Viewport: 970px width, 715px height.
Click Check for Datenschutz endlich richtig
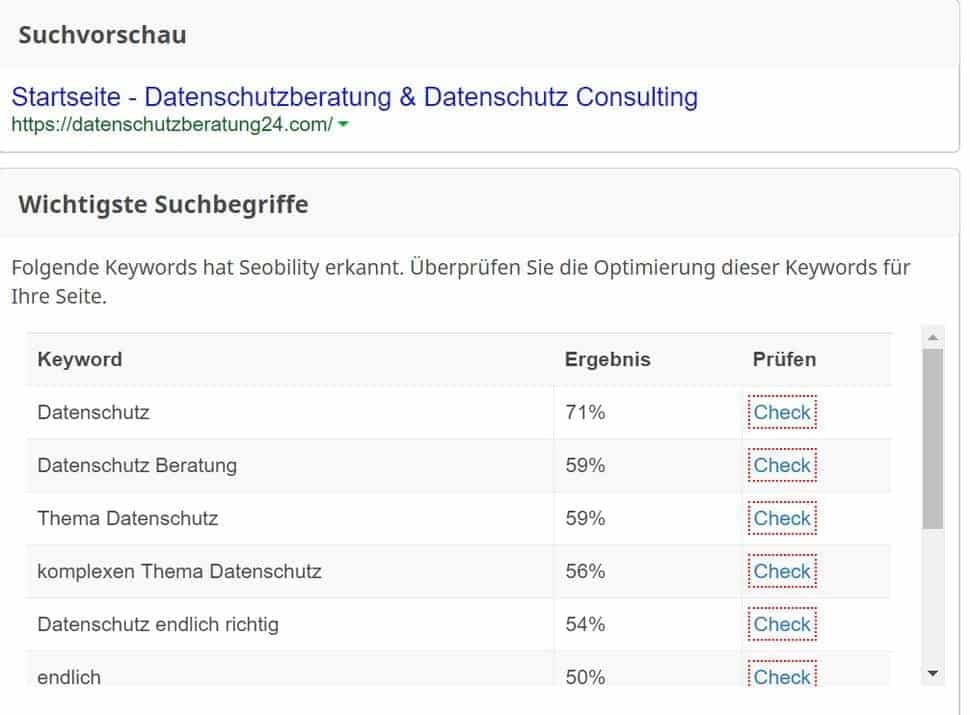click(x=782, y=624)
